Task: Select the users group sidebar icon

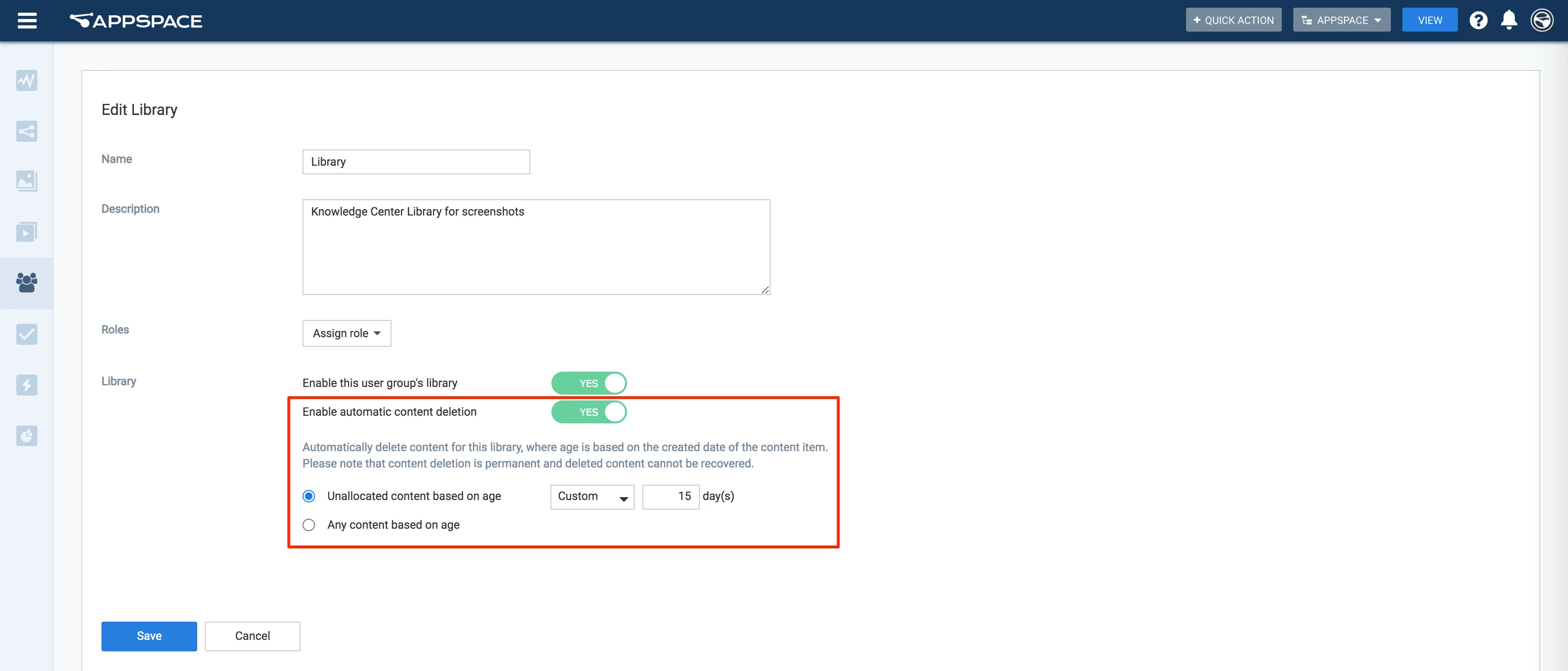Action: pos(27,283)
